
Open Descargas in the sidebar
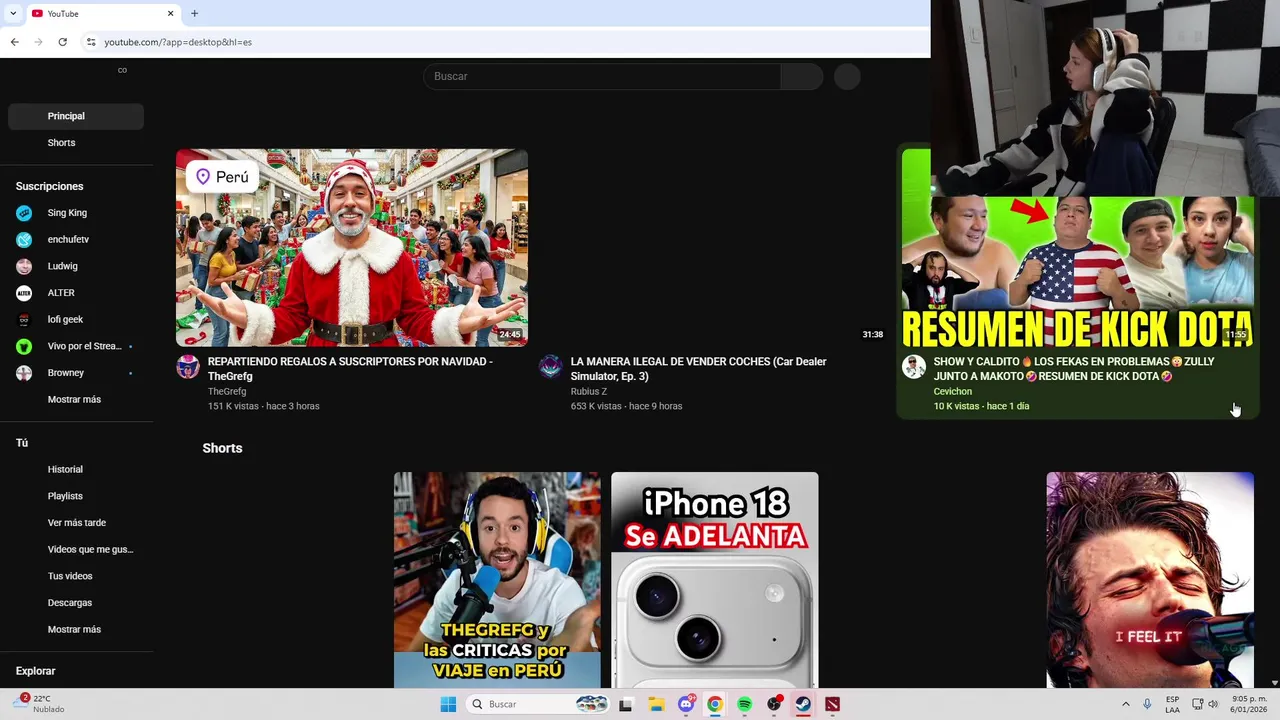[76, 603]
